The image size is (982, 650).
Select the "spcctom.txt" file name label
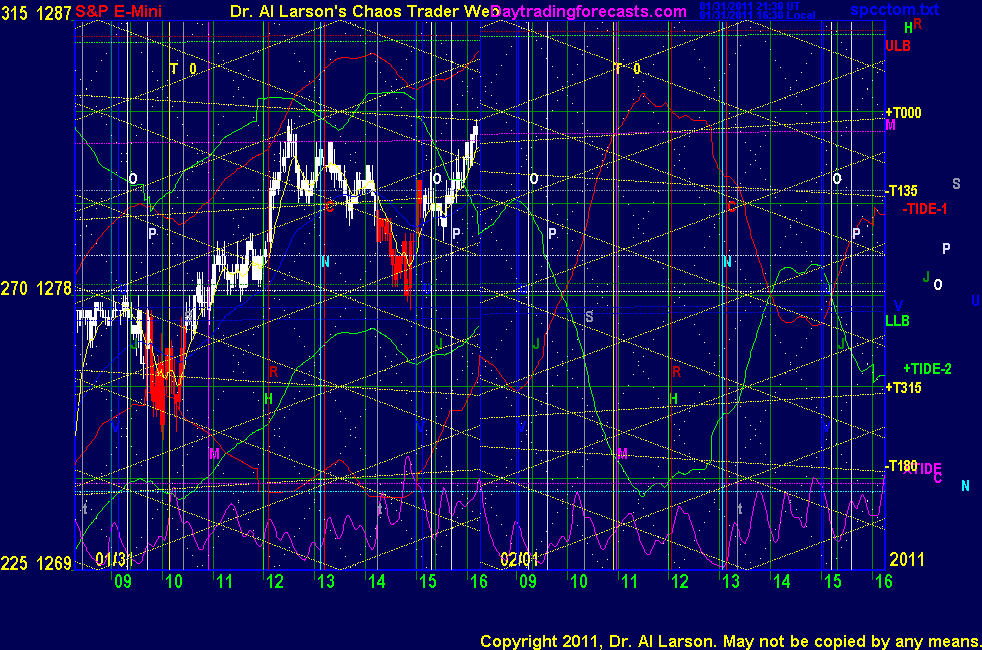coord(894,9)
